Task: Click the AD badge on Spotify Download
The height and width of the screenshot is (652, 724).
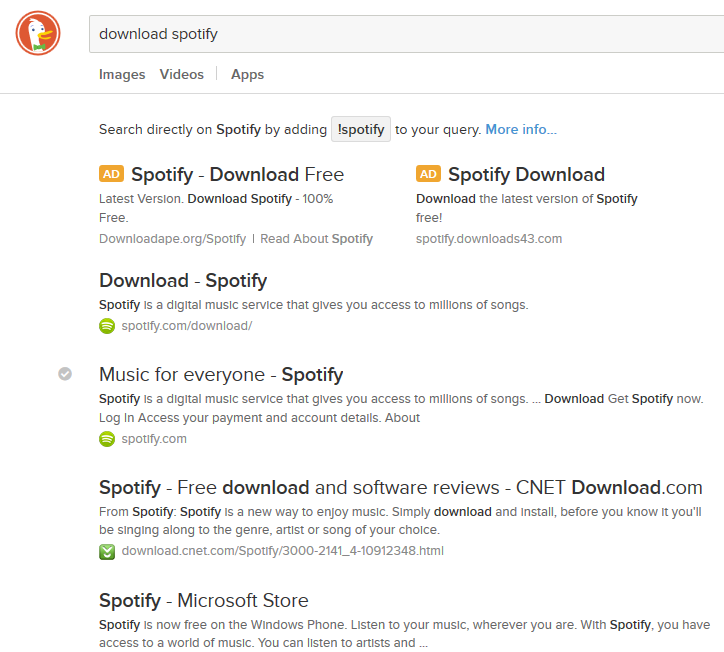Action: (428, 174)
